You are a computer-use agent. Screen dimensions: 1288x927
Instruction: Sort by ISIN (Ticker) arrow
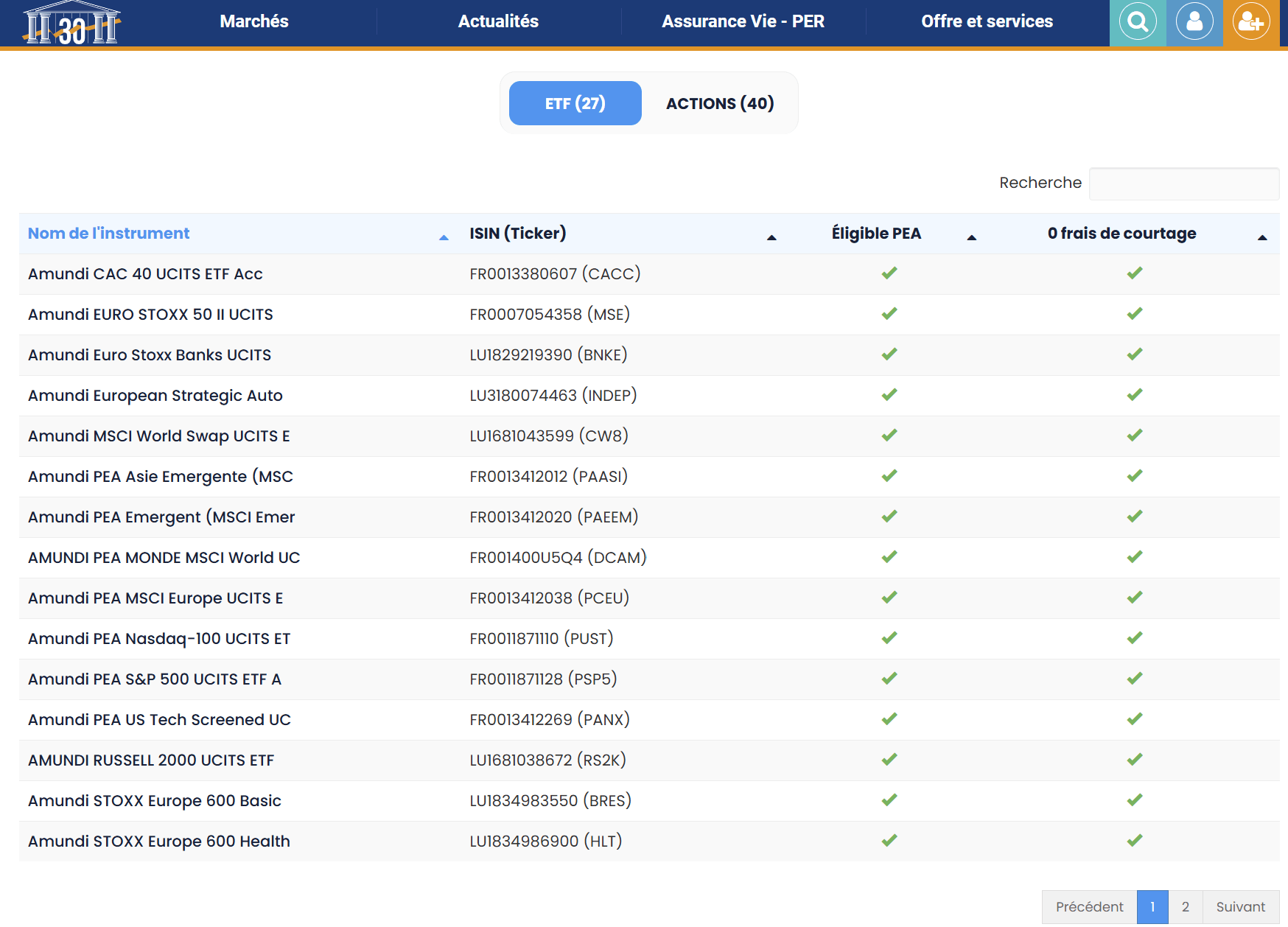click(x=771, y=237)
